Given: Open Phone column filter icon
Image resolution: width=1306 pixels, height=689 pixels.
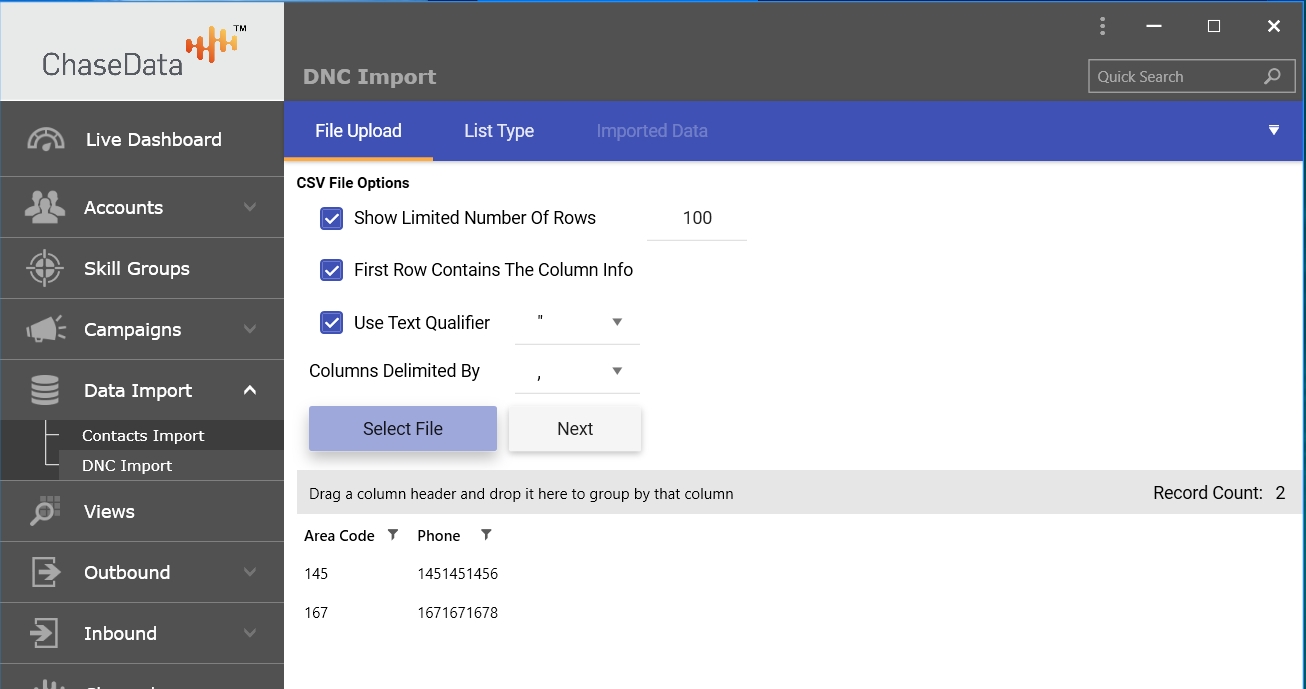Looking at the screenshot, I should (x=486, y=535).
